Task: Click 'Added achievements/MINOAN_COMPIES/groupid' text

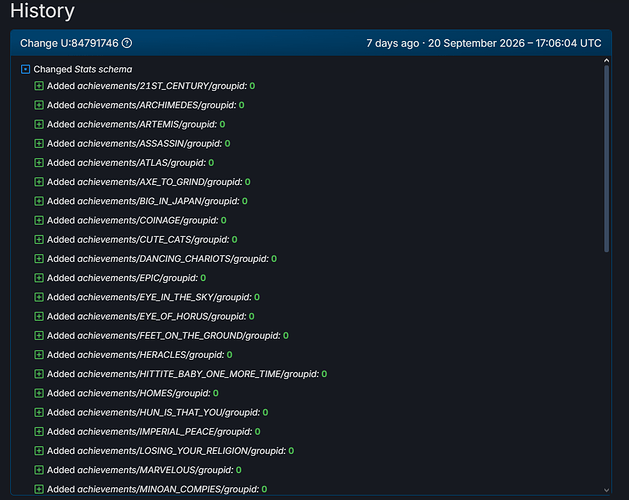Action: [x=153, y=489]
